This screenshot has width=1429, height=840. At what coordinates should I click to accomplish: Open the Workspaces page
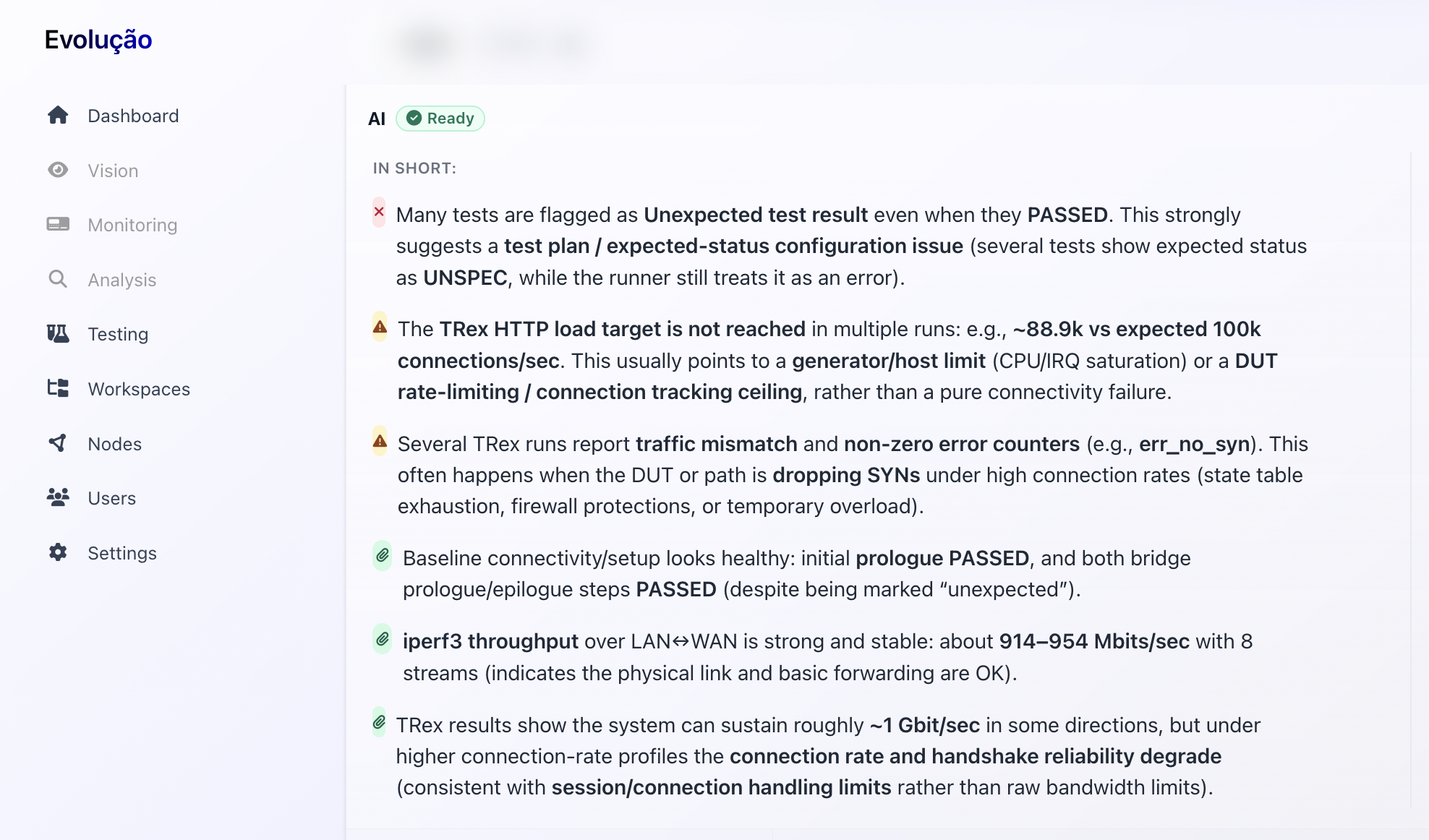click(139, 389)
